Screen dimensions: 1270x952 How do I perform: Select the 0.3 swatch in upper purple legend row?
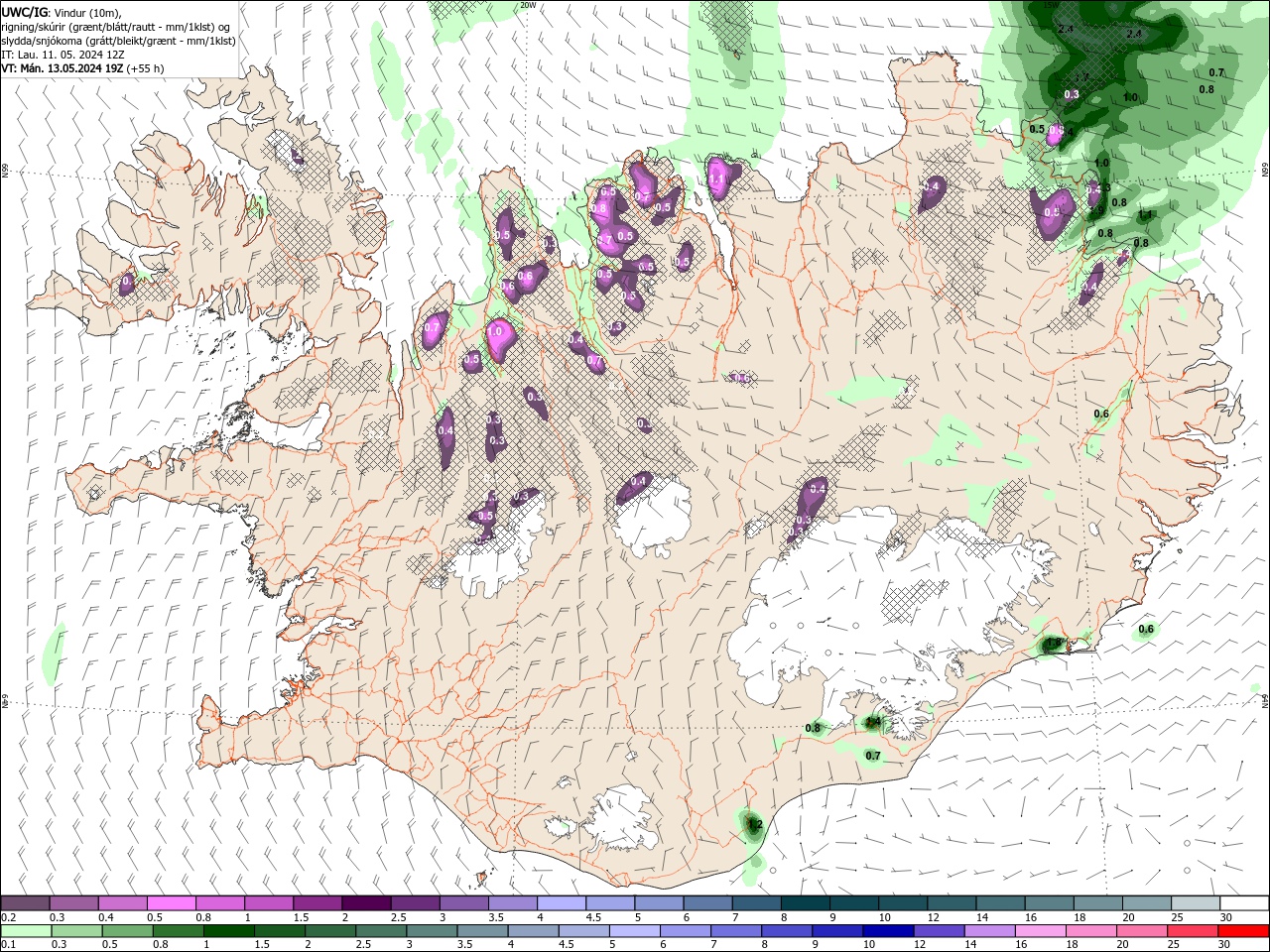(x=73, y=903)
